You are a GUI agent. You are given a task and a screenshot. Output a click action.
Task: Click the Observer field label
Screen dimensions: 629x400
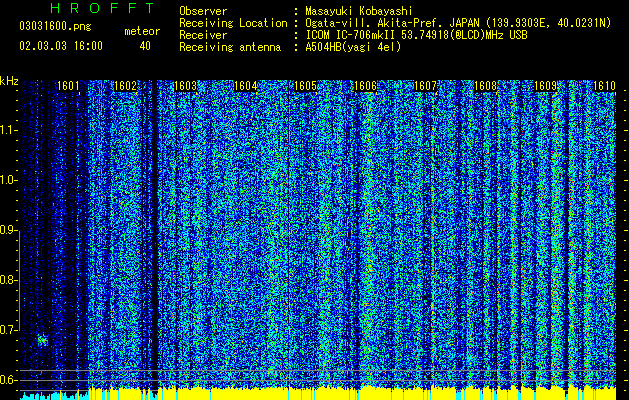click(x=203, y=11)
